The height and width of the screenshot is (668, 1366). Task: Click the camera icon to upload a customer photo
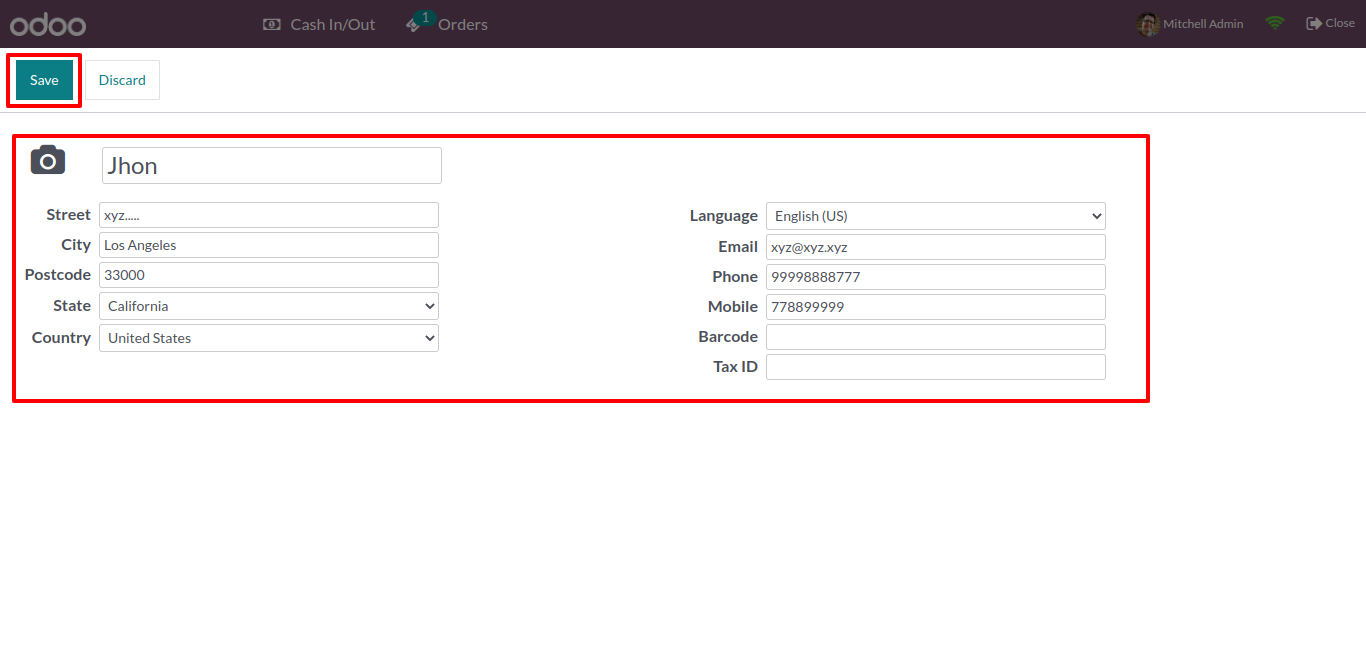click(48, 160)
